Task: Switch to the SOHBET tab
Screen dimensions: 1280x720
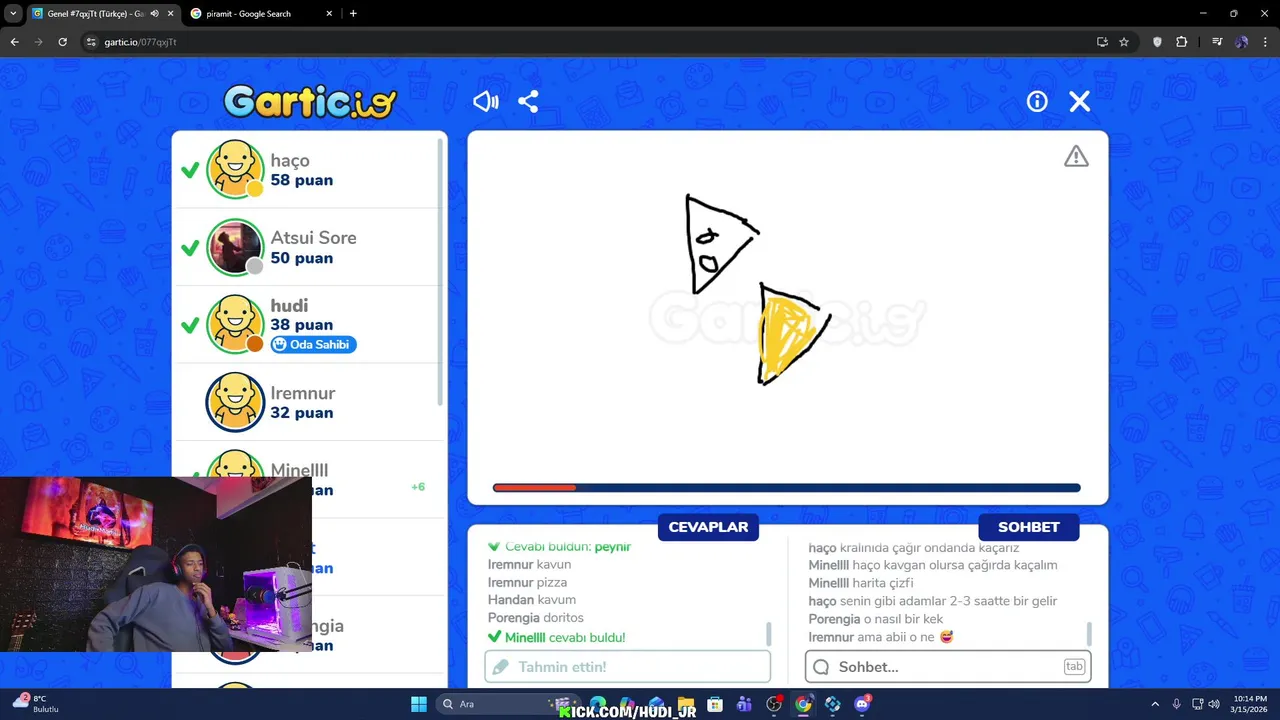Action: click(1028, 527)
